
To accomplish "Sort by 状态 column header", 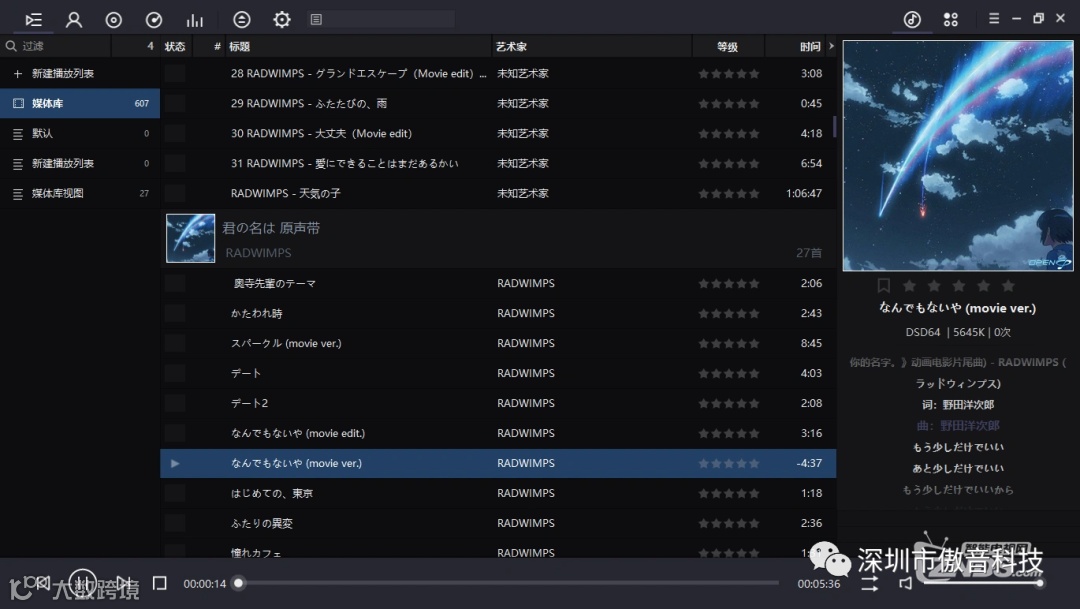I will click(175, 46).
